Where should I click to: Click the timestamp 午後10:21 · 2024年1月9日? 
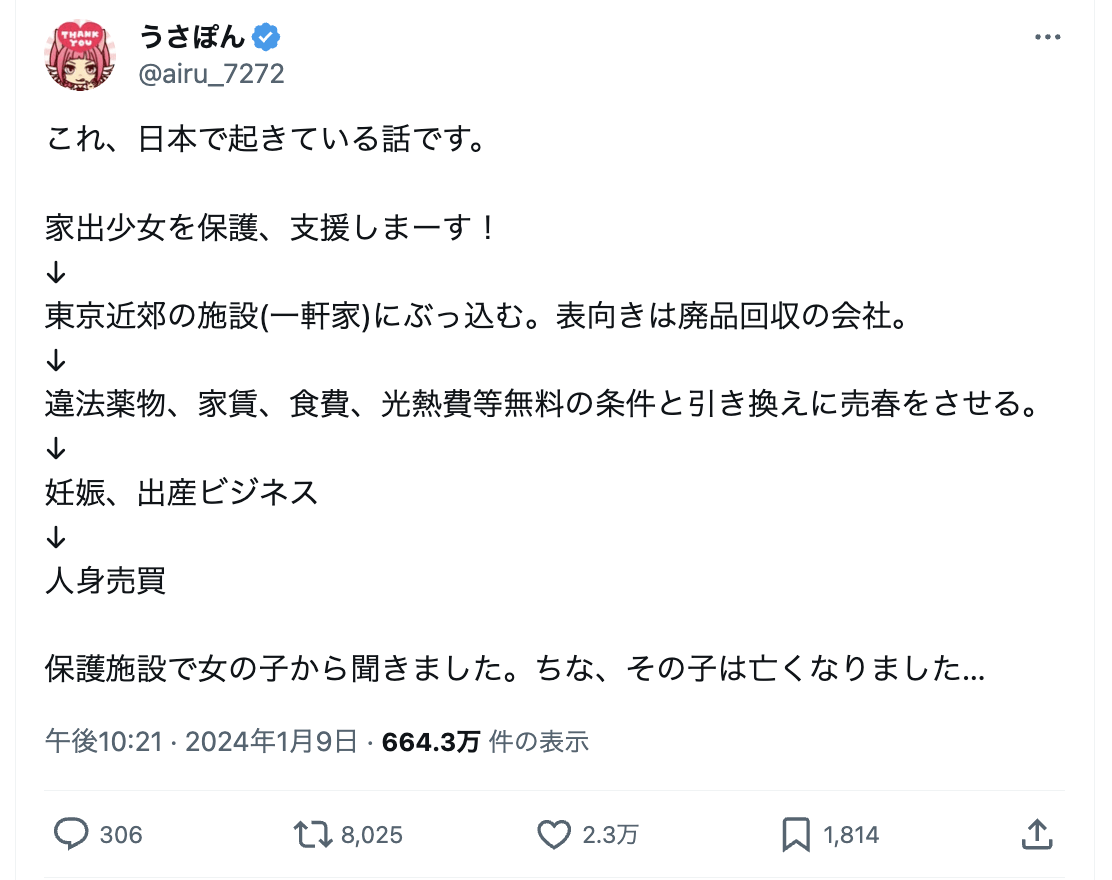(x=201, y=741)
